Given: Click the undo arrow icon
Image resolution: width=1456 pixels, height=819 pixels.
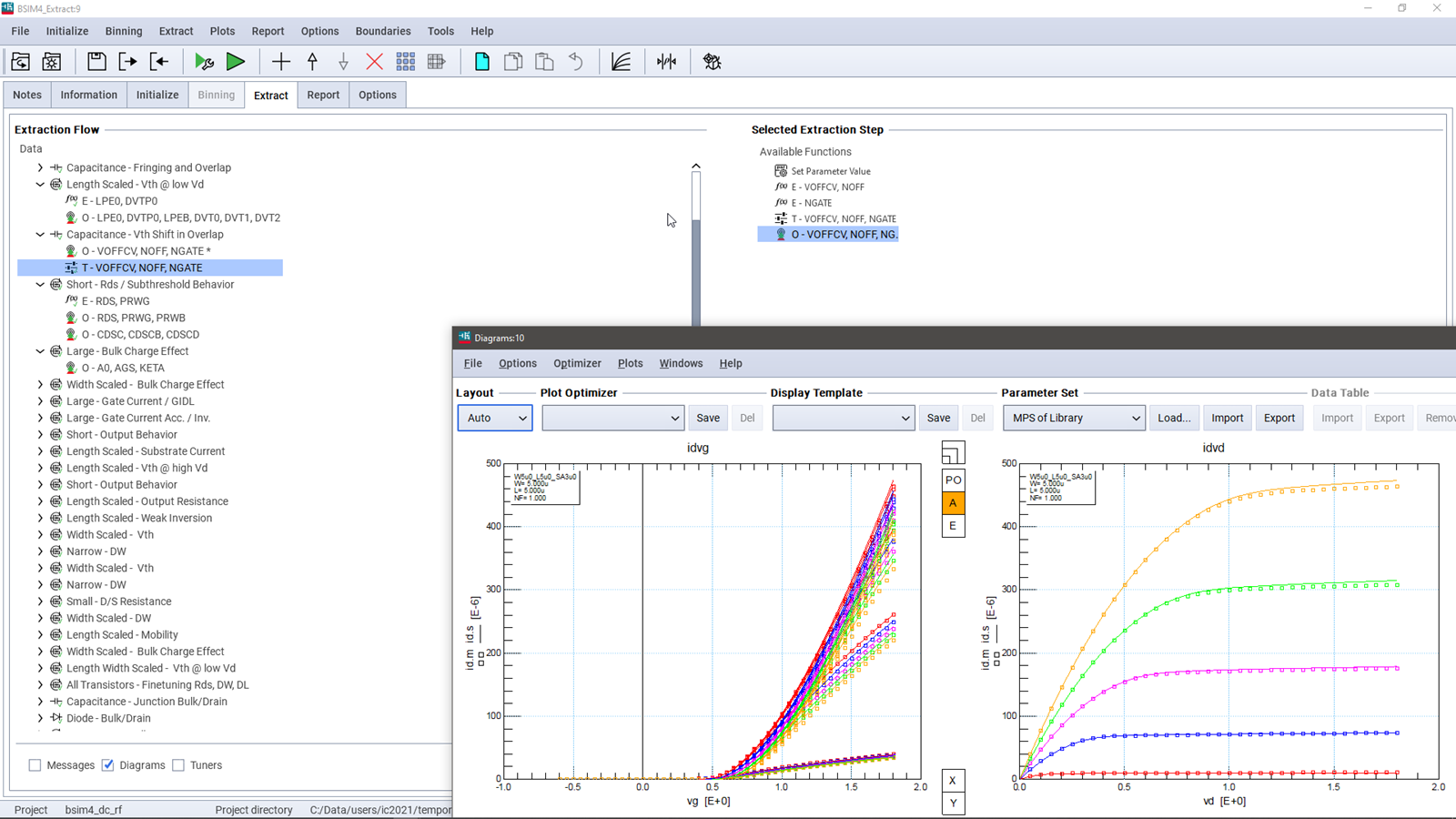Looking at the screenshot, I should pyautogui.click(x=576, y=61).
